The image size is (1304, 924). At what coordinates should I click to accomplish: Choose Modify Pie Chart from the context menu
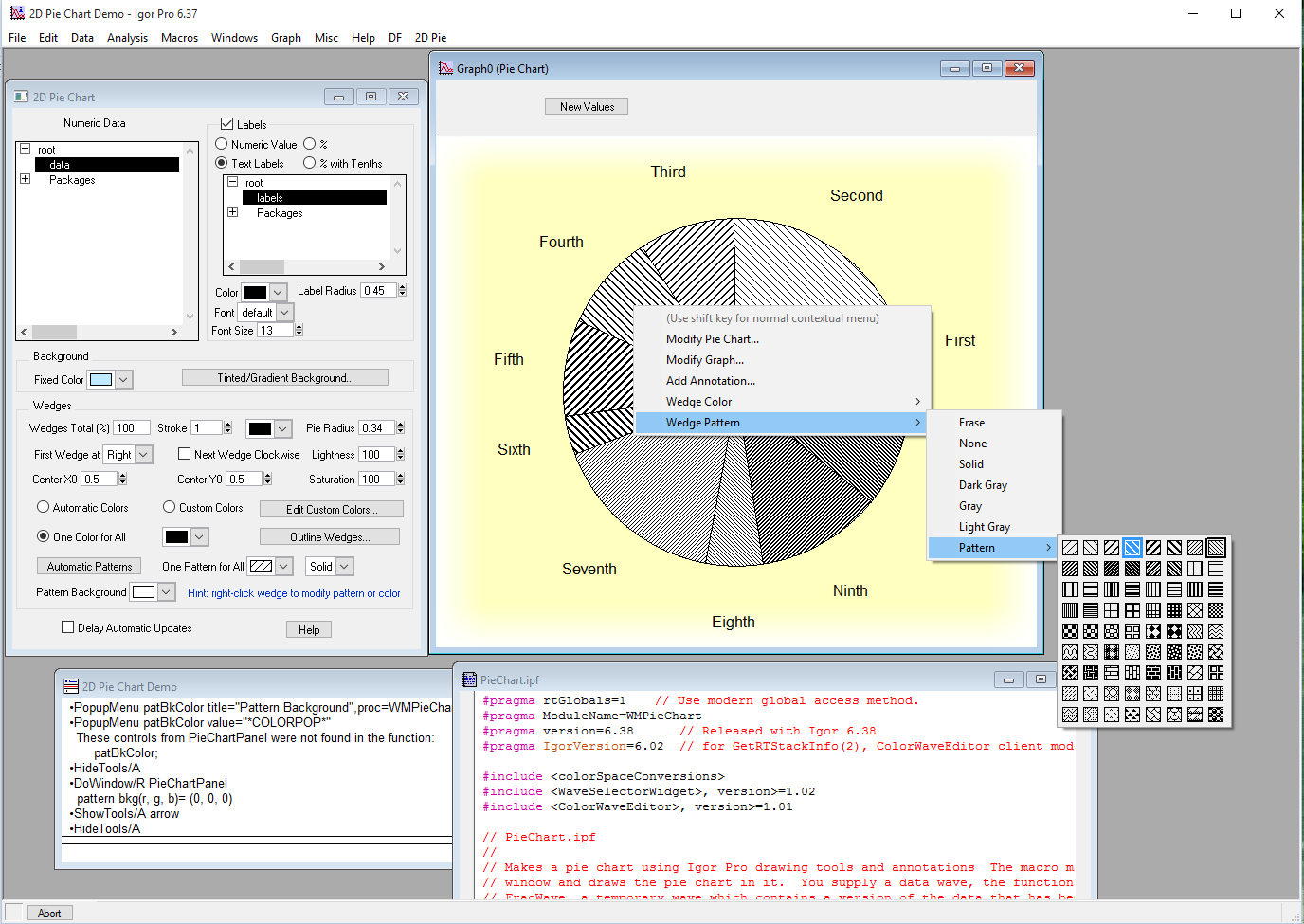click(x=712, y=338)
